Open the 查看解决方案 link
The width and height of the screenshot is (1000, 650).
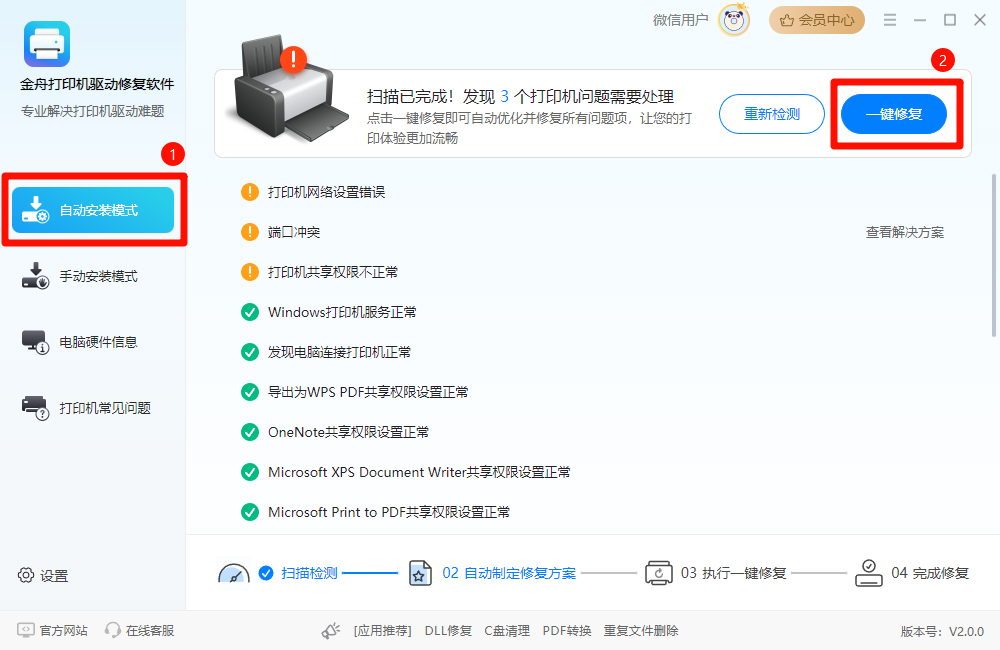904,232
